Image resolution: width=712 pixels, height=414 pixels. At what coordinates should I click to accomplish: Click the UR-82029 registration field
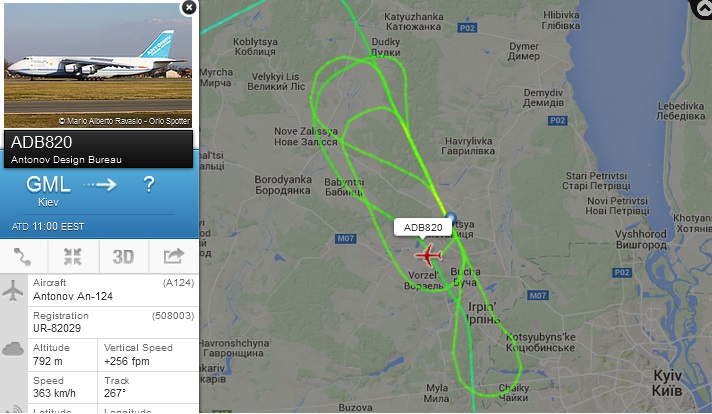tap(114, 322)
